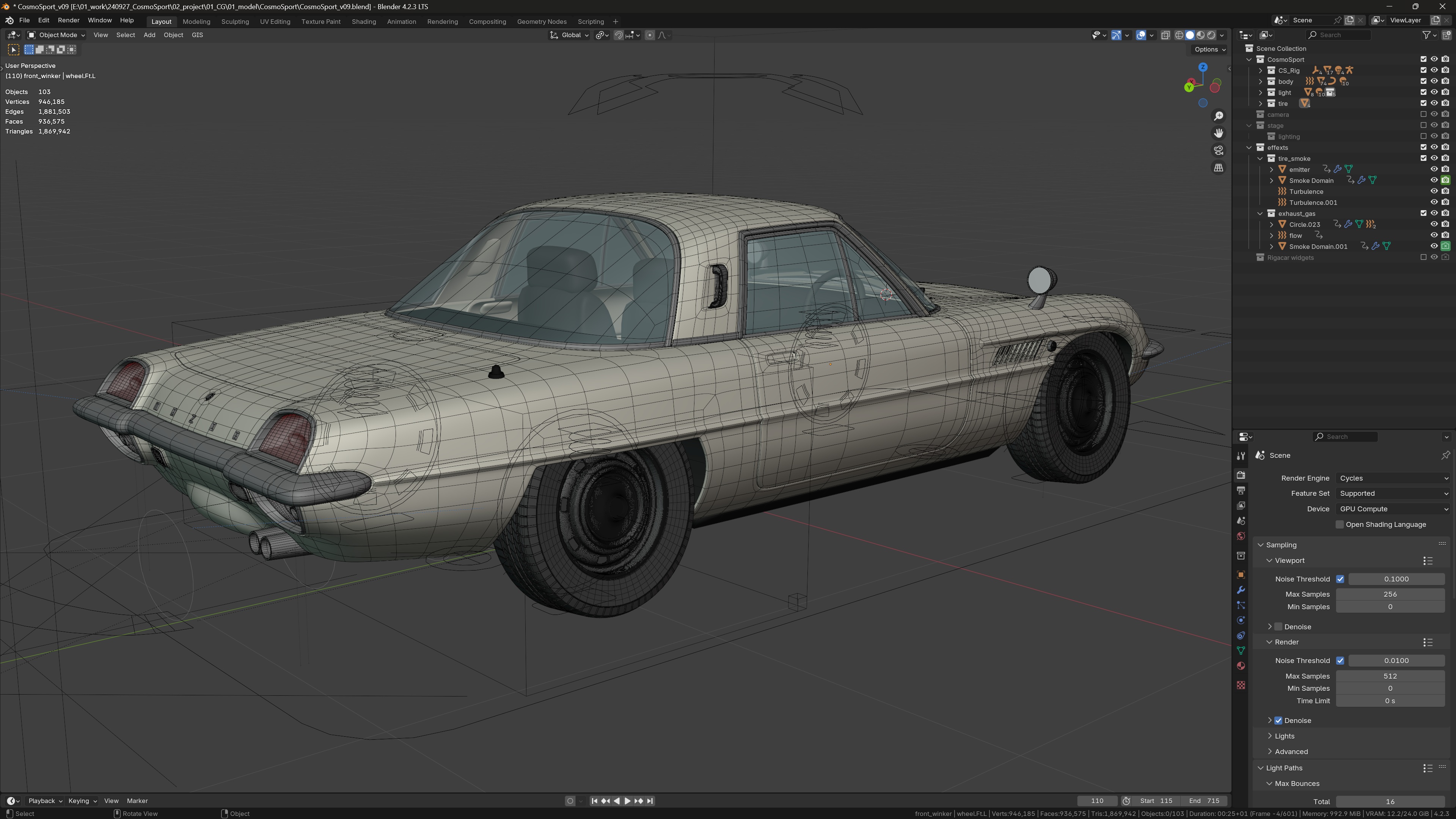Disable the Render Denoise checkbox
This screenshot has width=1456, height=819.
(x=1279, y=721)
